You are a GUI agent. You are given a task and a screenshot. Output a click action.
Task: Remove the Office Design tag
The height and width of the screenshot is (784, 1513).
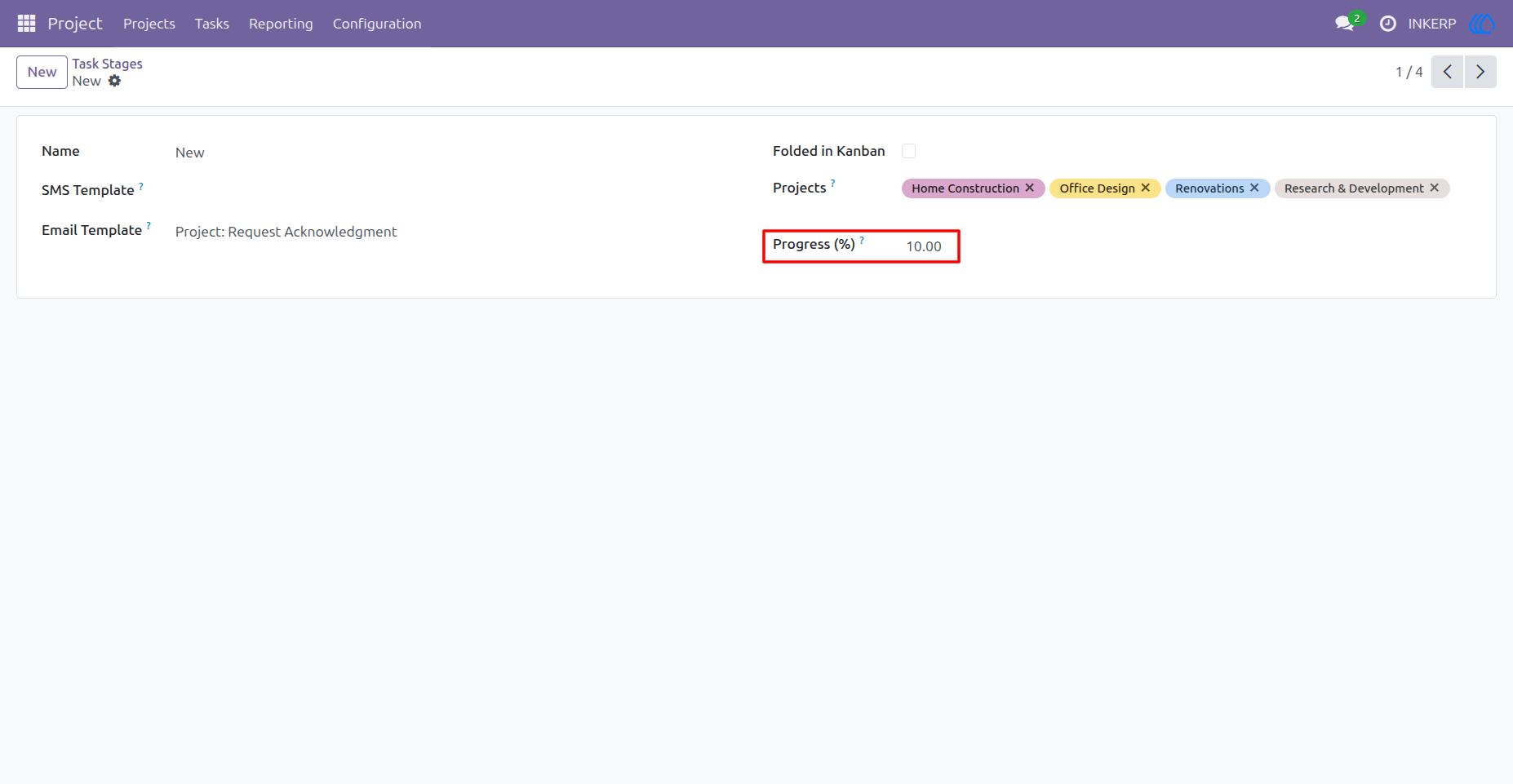click(x=1146, y=188)
